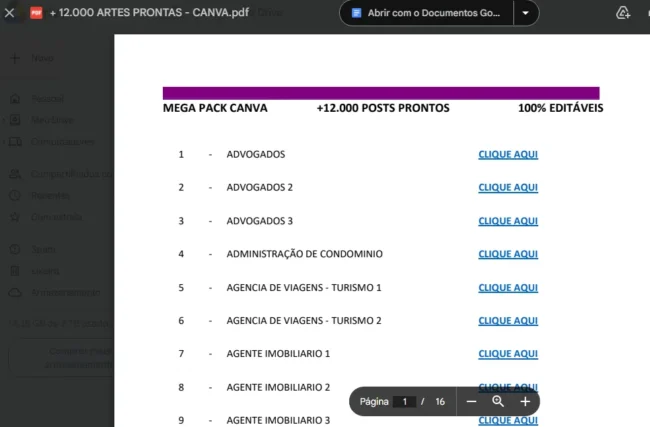Click the dimmed Com estrela star icon

(x=15, y=217)
